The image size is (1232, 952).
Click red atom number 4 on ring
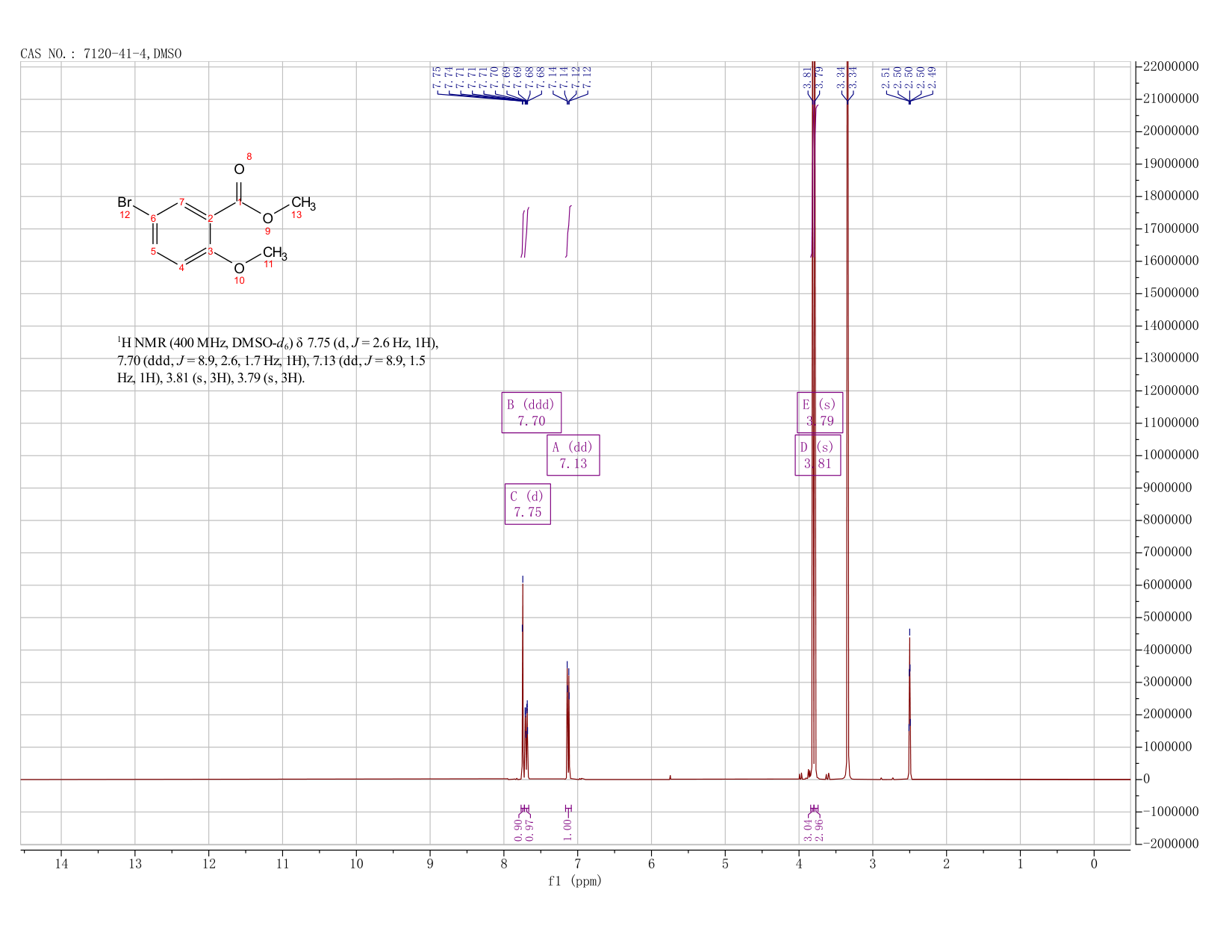(181, 268)
